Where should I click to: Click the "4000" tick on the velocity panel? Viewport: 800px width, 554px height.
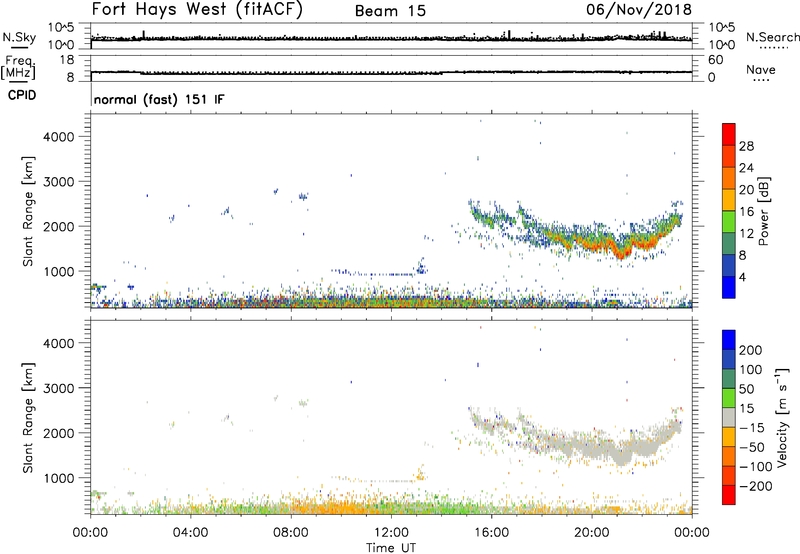[x=58, y=343]
